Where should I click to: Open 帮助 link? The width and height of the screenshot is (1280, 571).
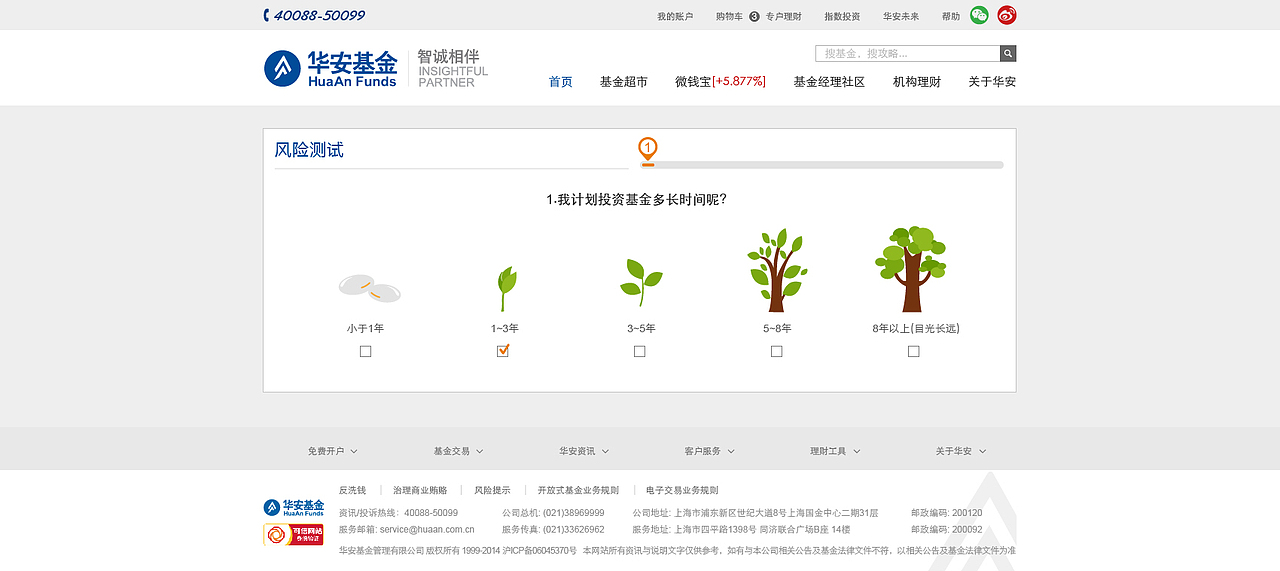951,16
